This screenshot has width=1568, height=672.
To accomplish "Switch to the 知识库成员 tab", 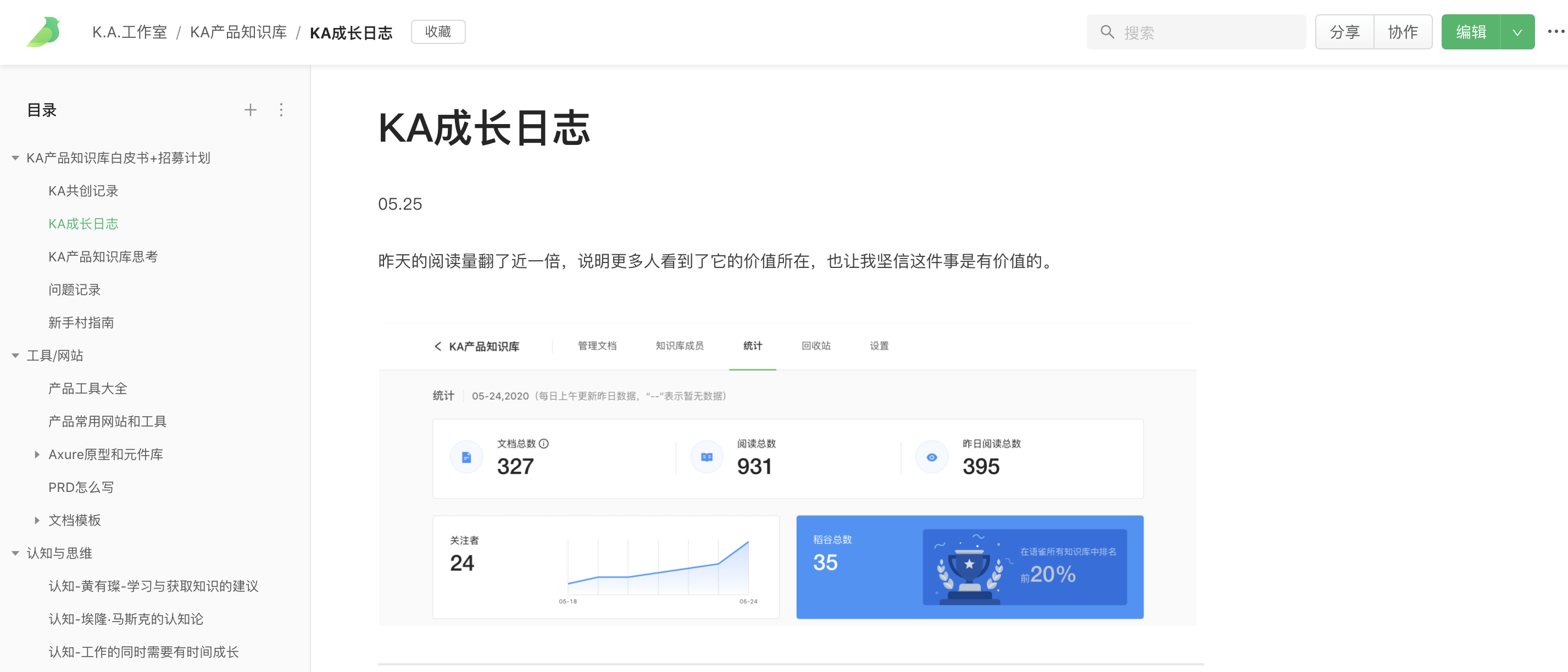I will [x=679, y=346].
